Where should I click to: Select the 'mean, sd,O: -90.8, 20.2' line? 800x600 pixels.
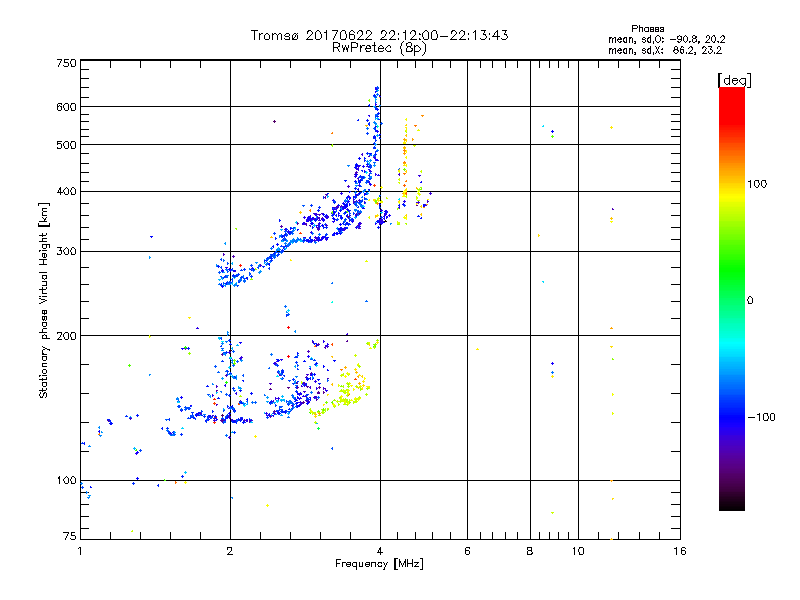point(666,39)
